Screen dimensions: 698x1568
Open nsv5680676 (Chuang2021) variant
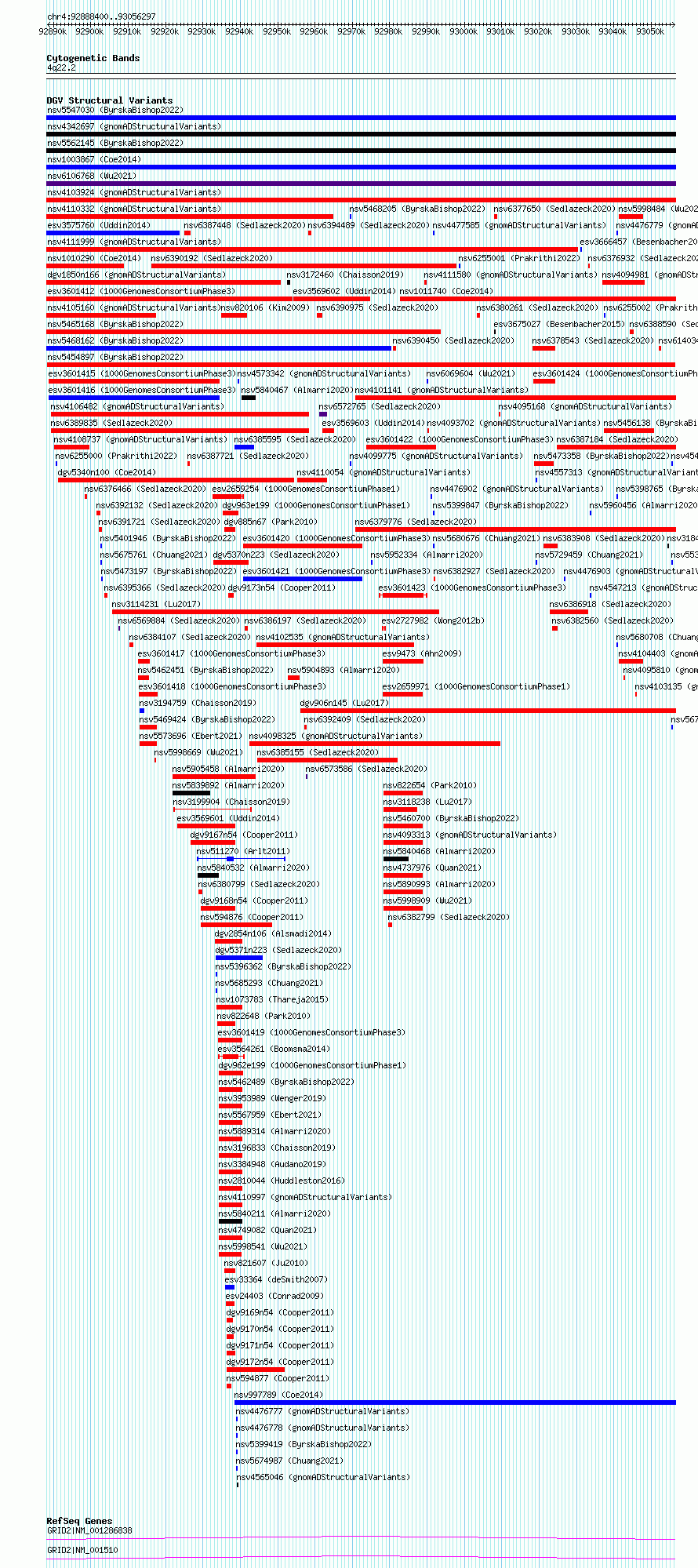tap(486, 538)
